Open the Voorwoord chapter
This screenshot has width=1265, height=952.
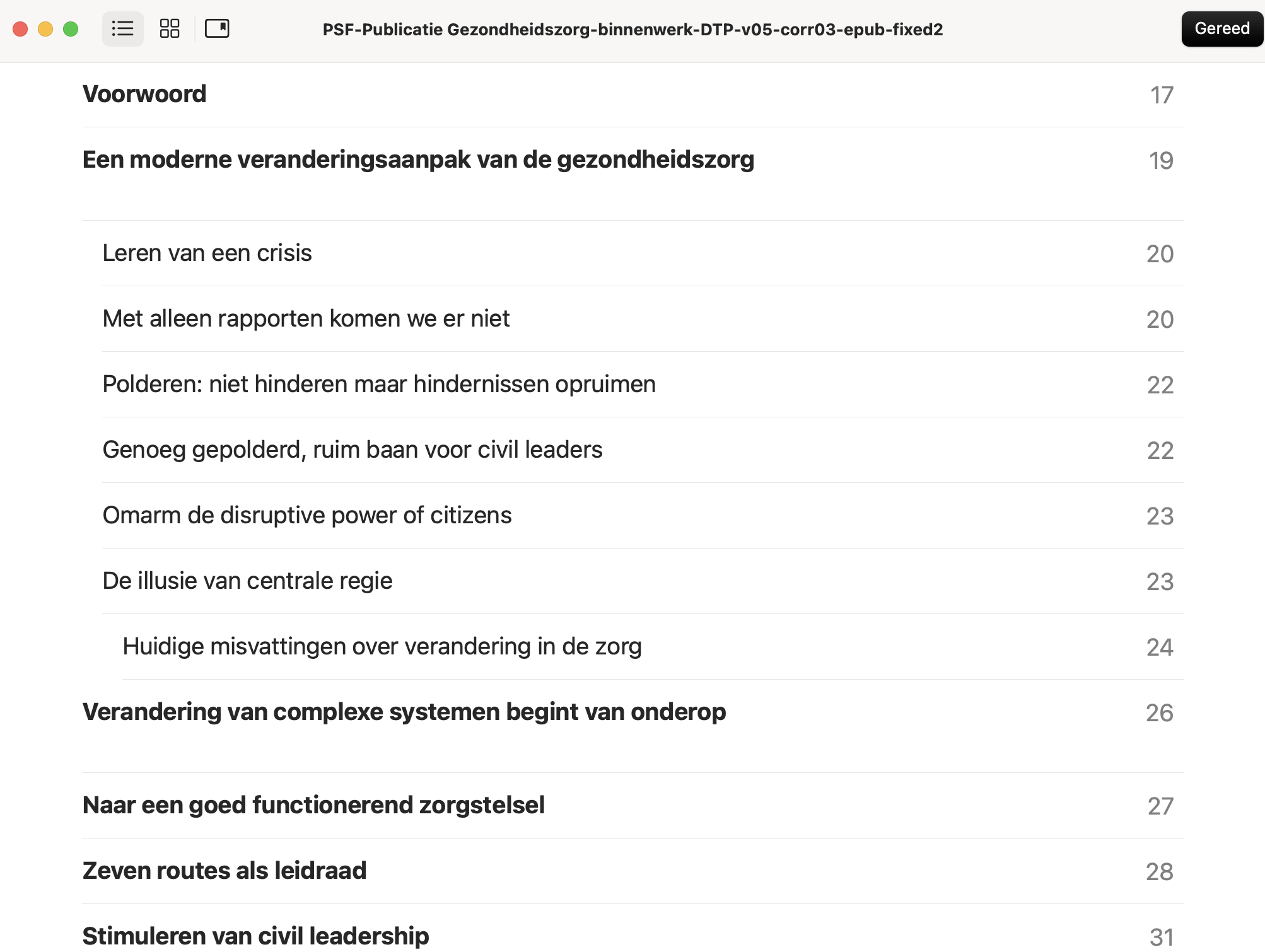coord(144,95)
